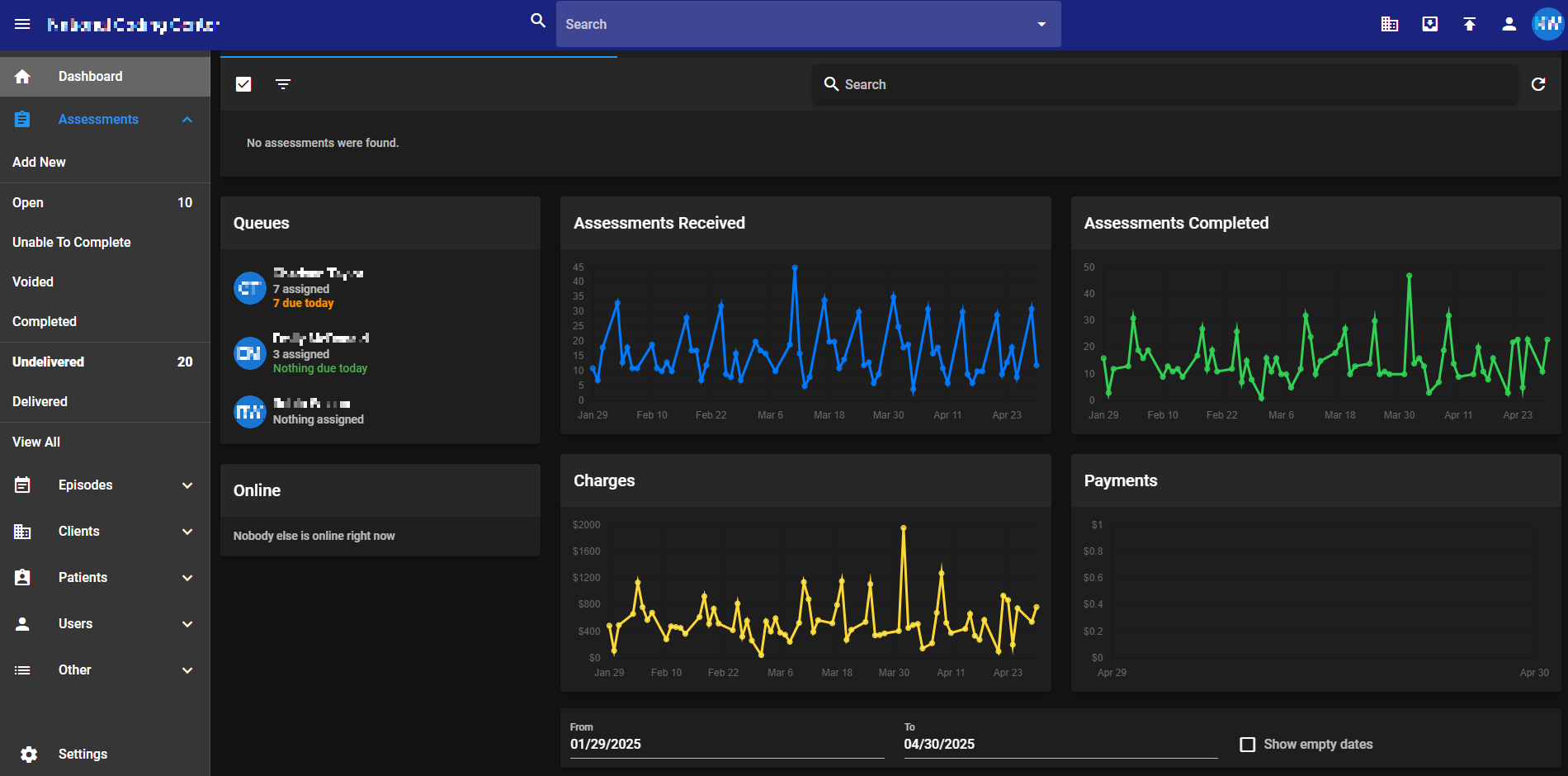Toggle the select-all checkbox in assessments toolbar
The image size is (1568, 776).
pos(243,84)
